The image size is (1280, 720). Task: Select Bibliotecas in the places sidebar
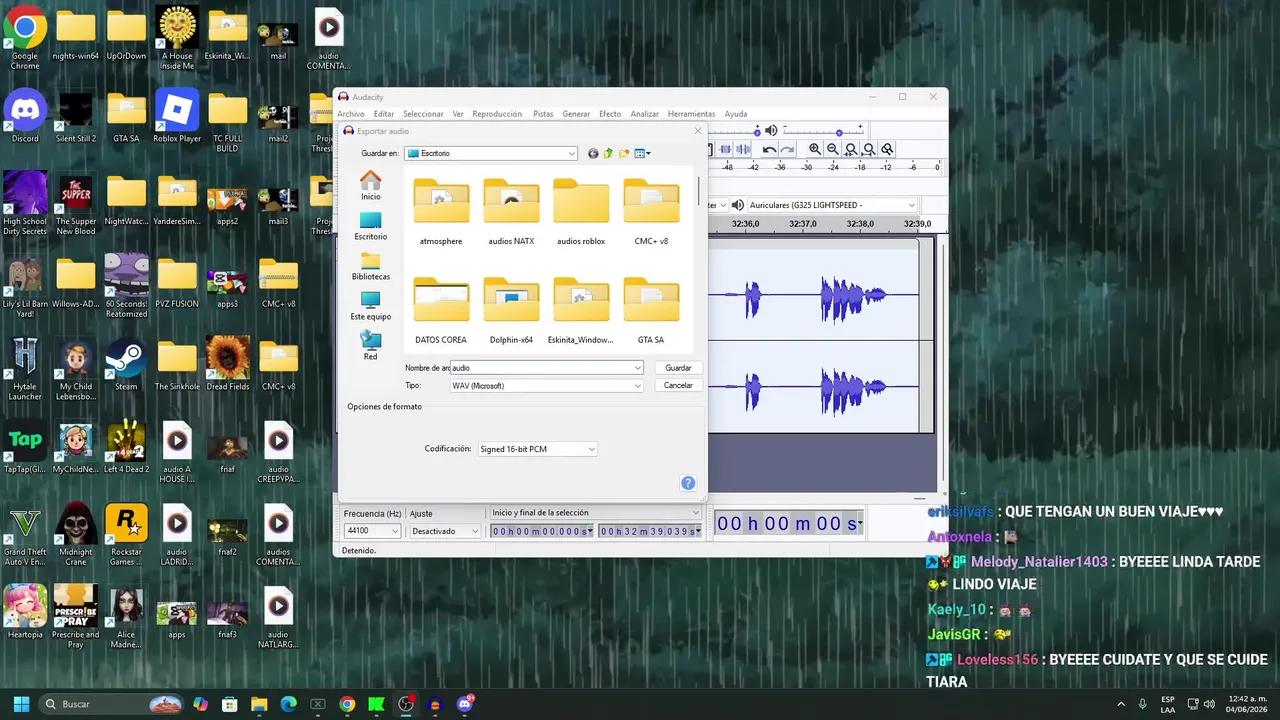tap(371, 266)
